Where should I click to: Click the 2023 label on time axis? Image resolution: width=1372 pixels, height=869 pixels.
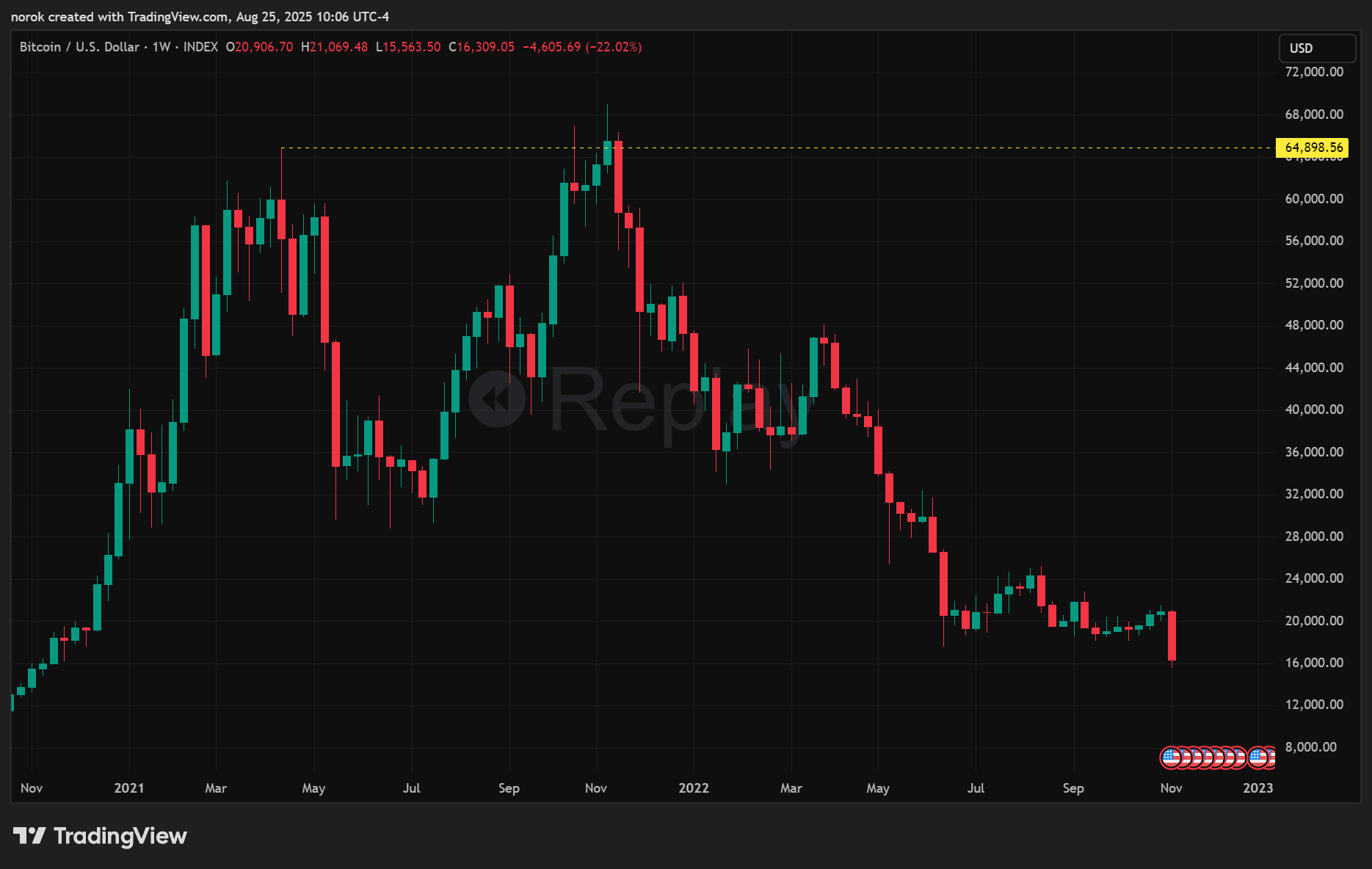[x=1257, y=788]
